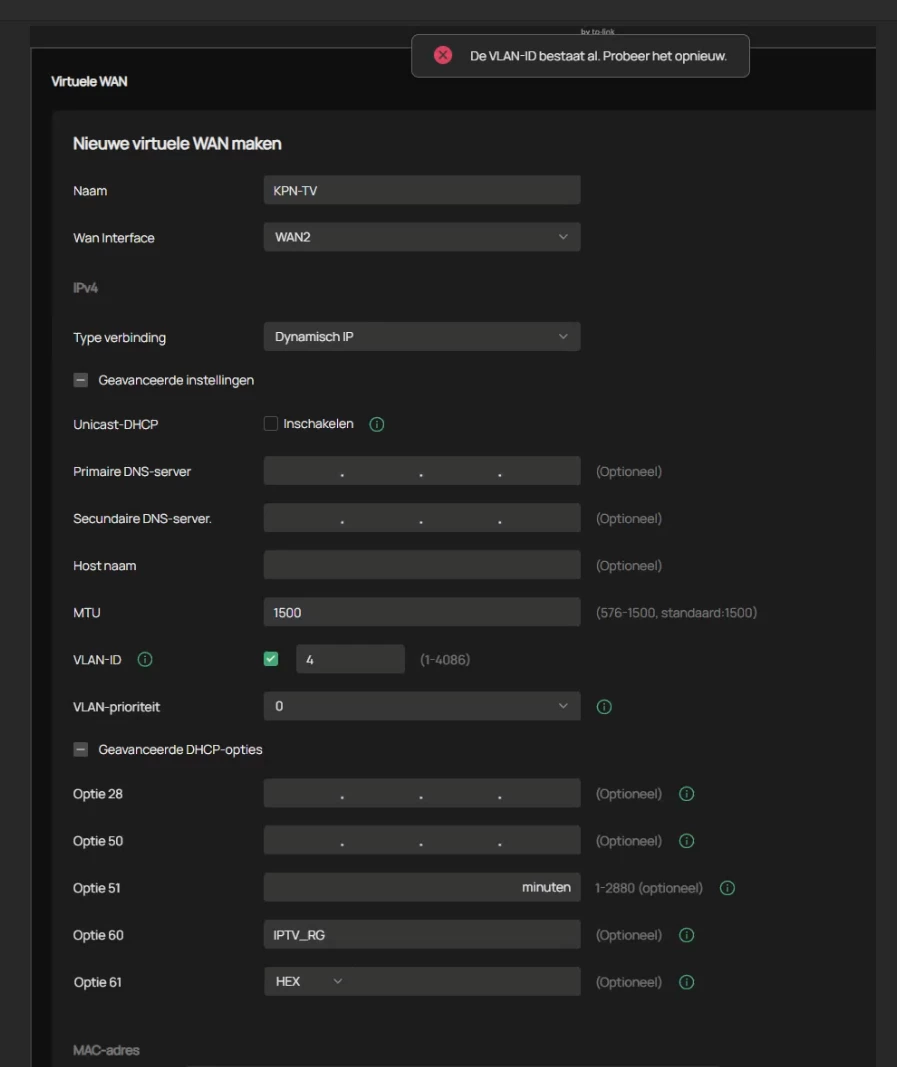Viewport: 897px width, 1067px height.
Task: Open the Wan Interface dropdown showing WAN2
Action: pos(421,237)
